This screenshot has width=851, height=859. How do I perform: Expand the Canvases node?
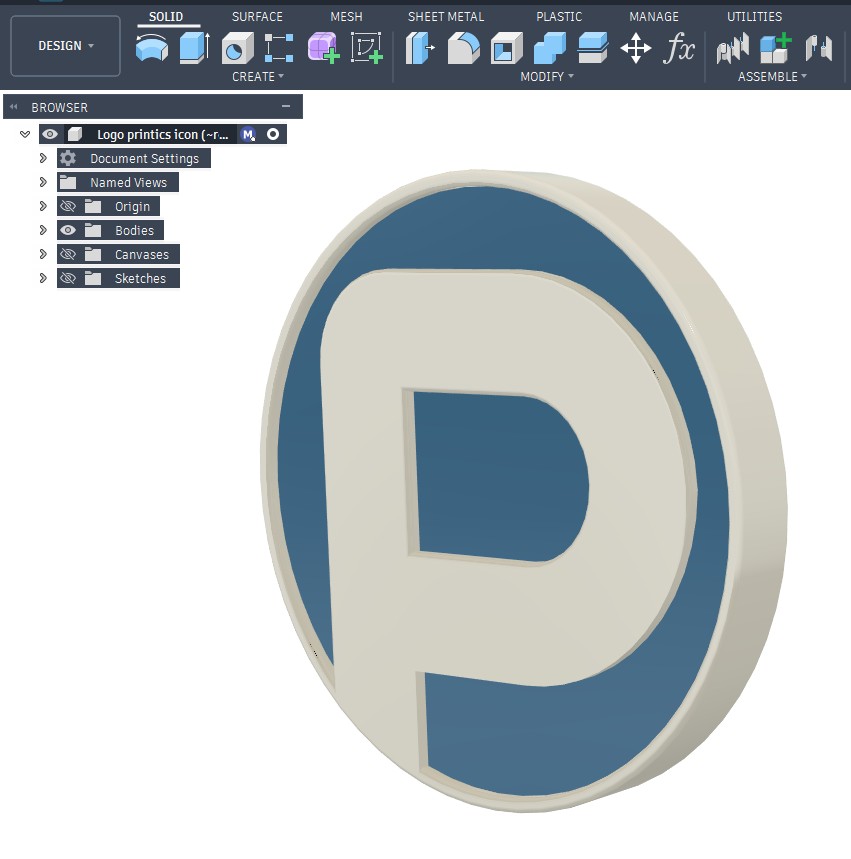click(43, 254)
